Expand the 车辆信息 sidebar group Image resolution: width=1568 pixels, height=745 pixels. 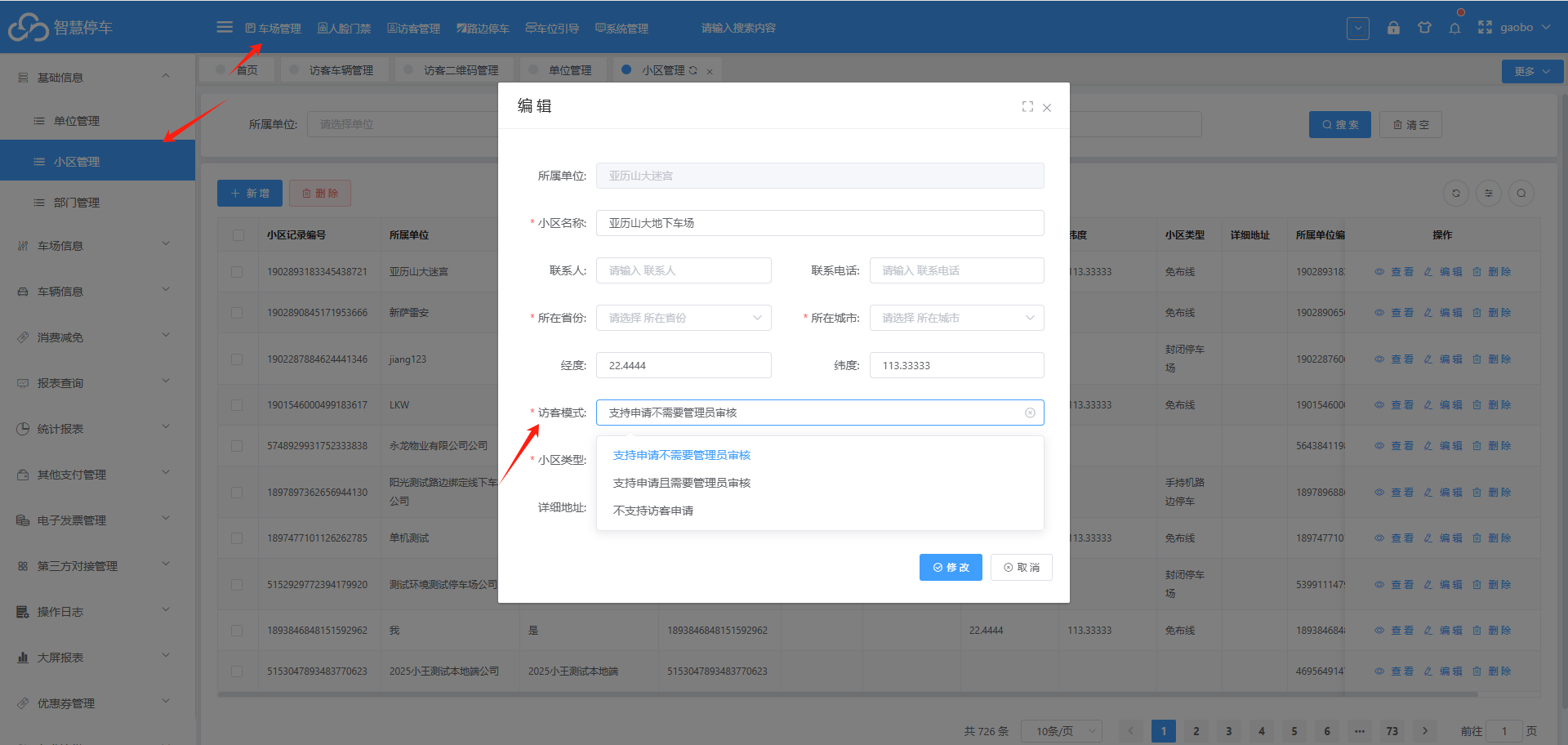click(x=97, y=291)
